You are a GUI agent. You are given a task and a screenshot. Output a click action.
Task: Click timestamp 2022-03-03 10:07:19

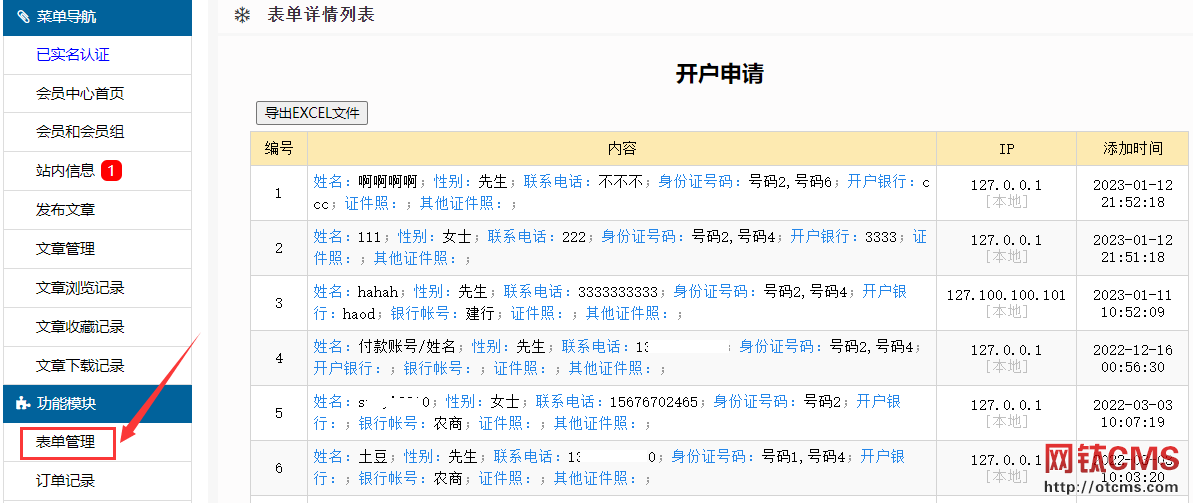(1133, 413)
